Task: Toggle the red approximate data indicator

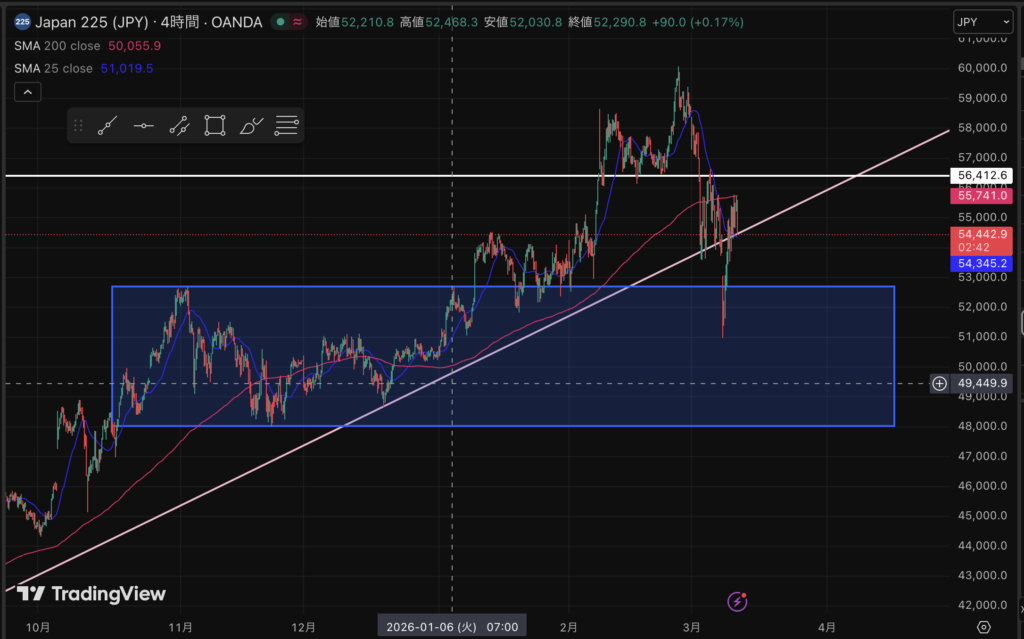Action: tap(298, 21)
